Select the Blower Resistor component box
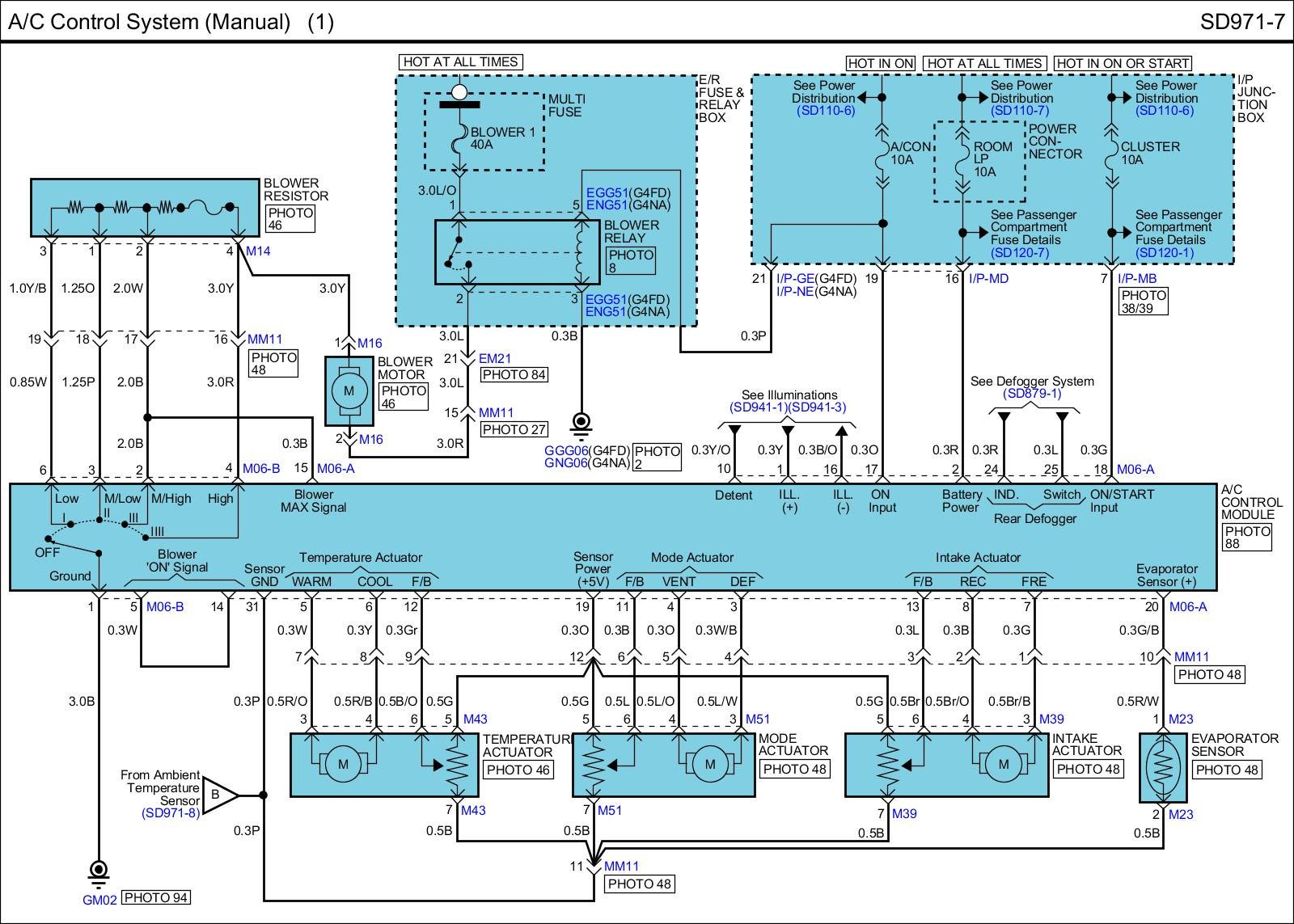This screenshot has height=924, width=1294. click(x=144, y=208)
